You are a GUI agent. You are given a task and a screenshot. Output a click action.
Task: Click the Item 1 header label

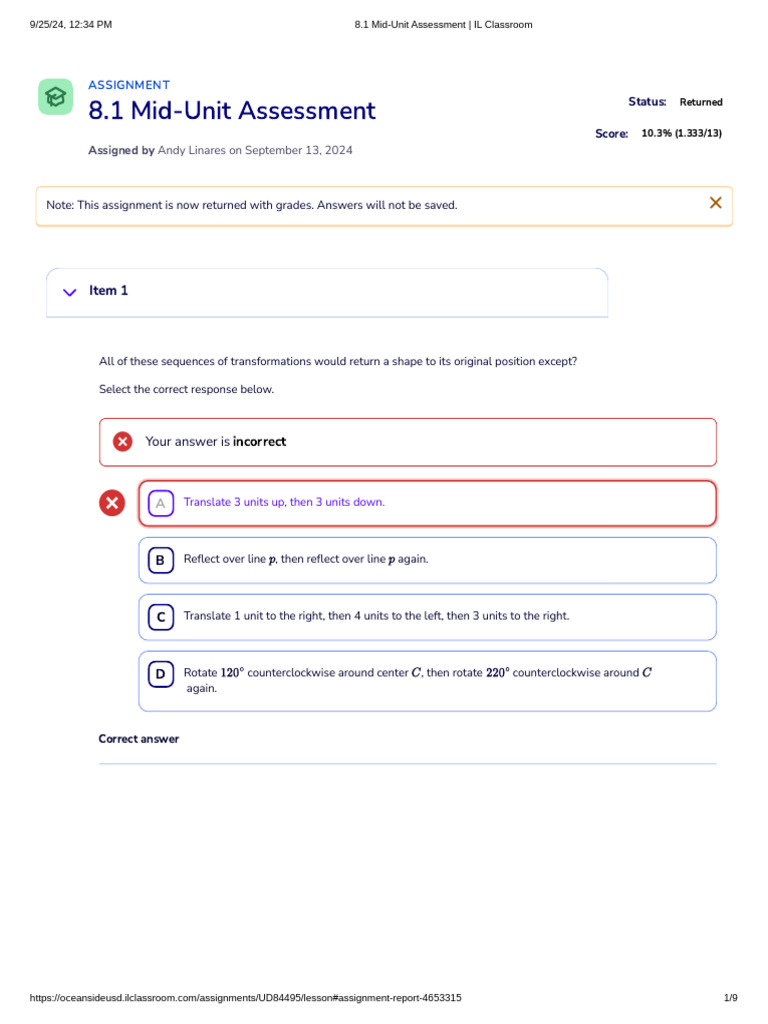[109, 291]
